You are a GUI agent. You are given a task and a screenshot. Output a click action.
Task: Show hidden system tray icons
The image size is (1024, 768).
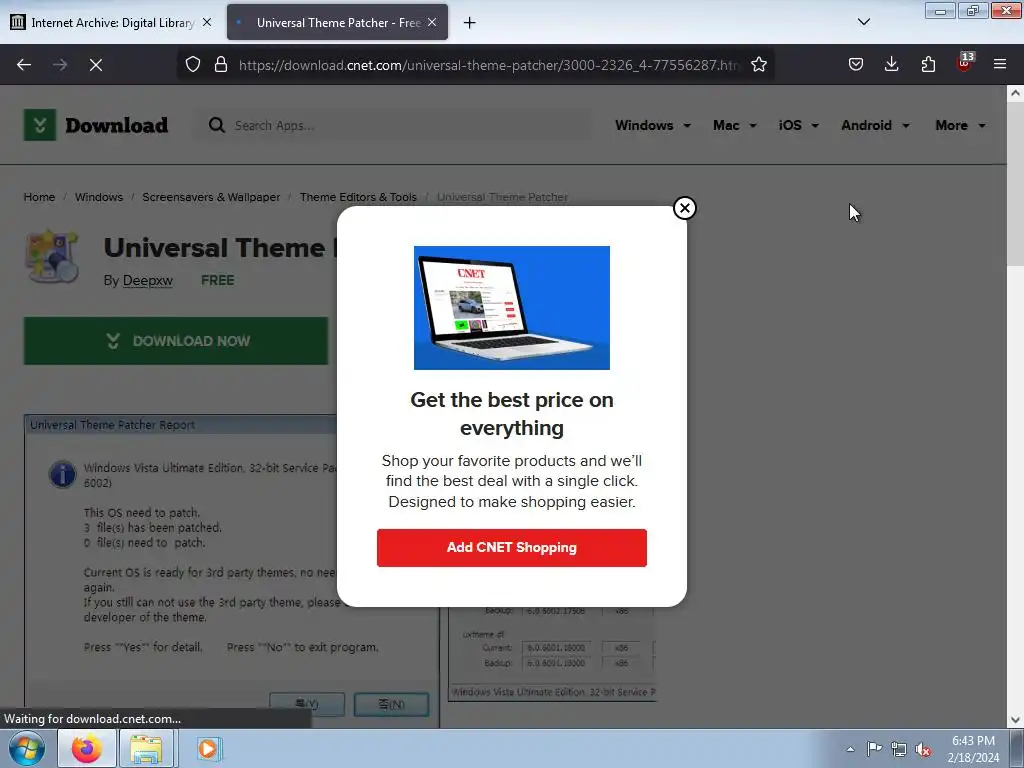(850, 749)
